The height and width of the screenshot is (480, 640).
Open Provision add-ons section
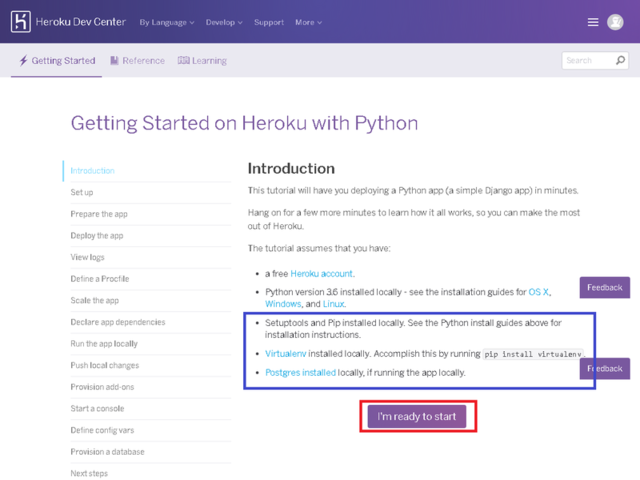pyautogui.click(x=102, y=387)
